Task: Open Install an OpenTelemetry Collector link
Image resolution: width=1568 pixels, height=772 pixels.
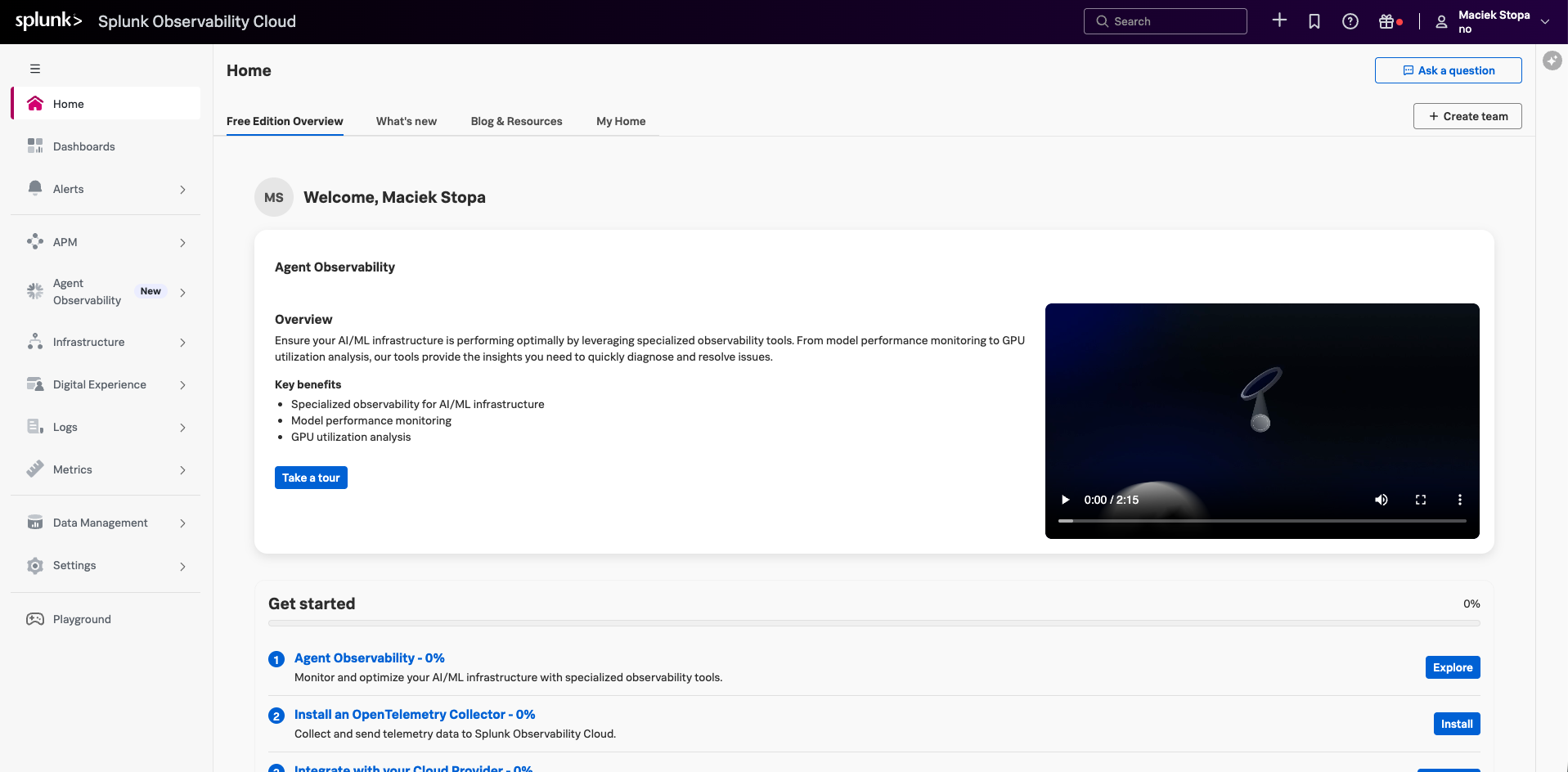Action: (x=415, y=715)
